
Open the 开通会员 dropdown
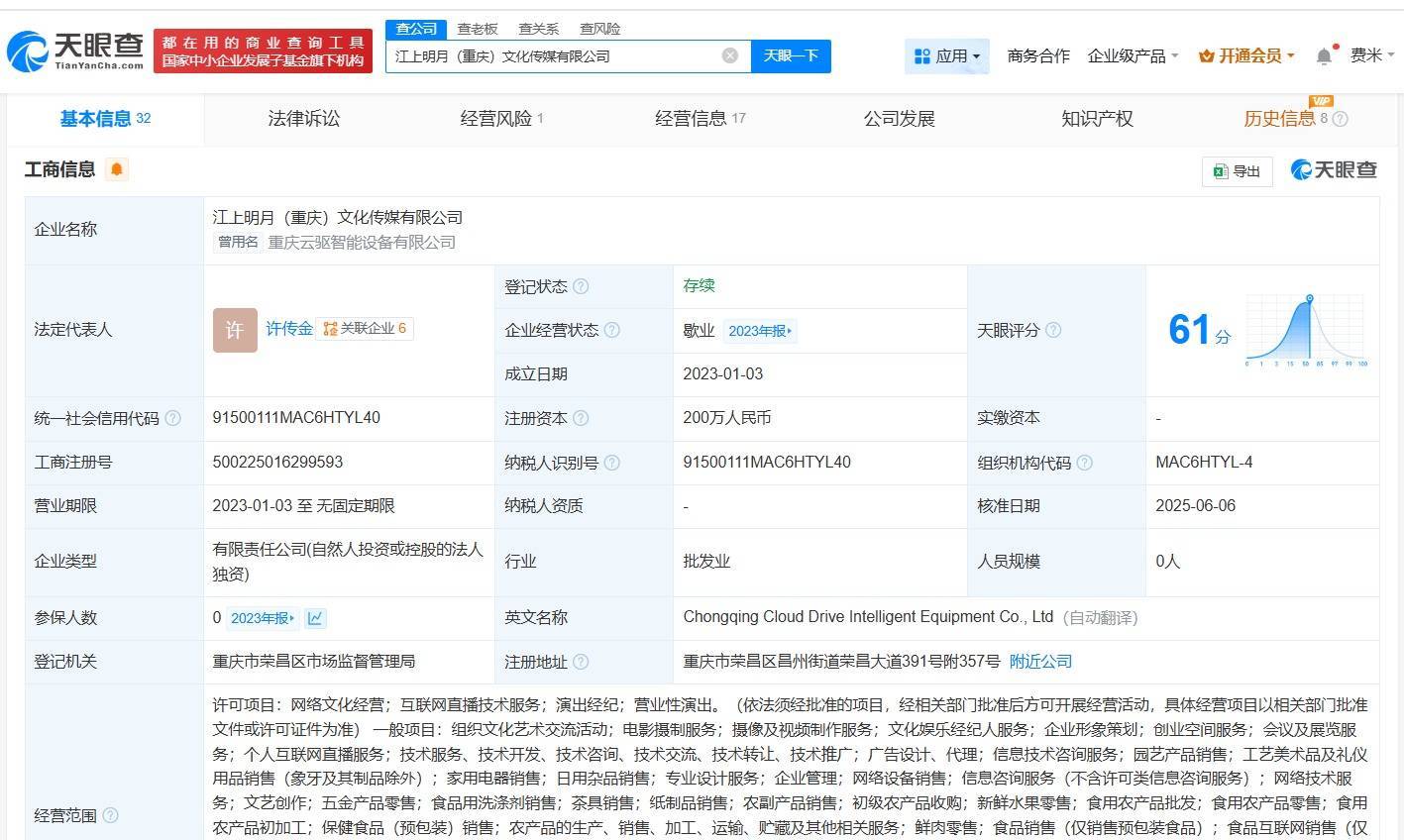tap(1246, 56)
